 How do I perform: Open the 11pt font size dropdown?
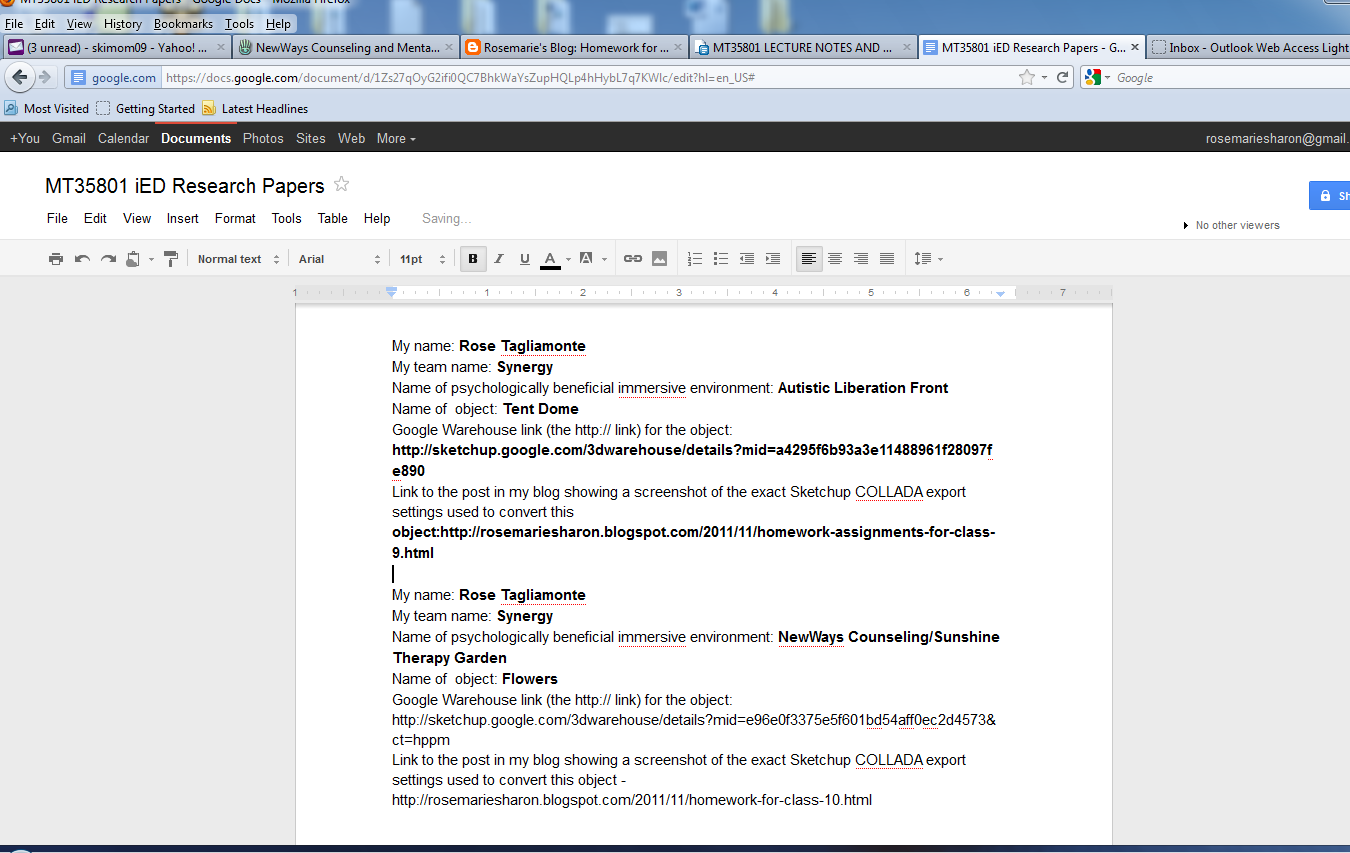[422, 259]
